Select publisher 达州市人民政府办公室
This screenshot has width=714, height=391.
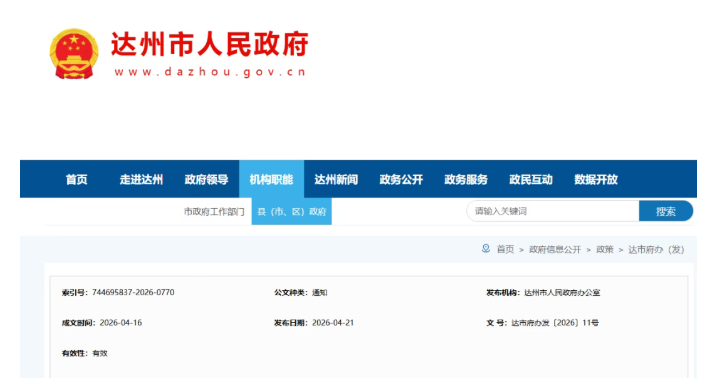pos(562,292)
